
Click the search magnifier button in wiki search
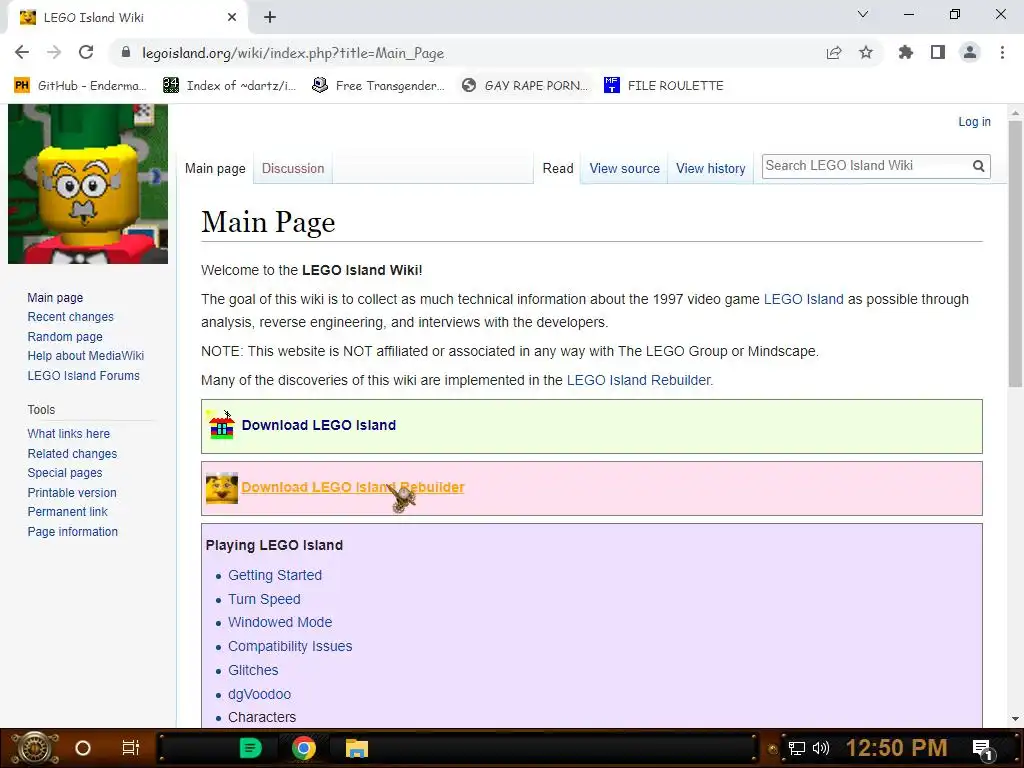click(978, 166)
